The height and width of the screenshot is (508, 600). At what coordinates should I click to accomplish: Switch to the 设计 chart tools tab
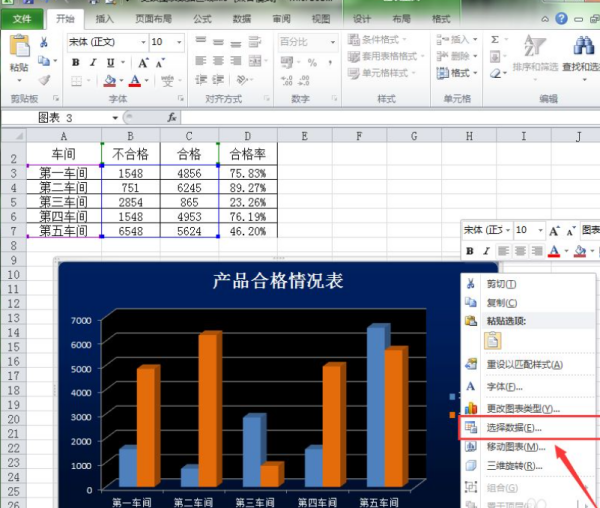(362, 19)
